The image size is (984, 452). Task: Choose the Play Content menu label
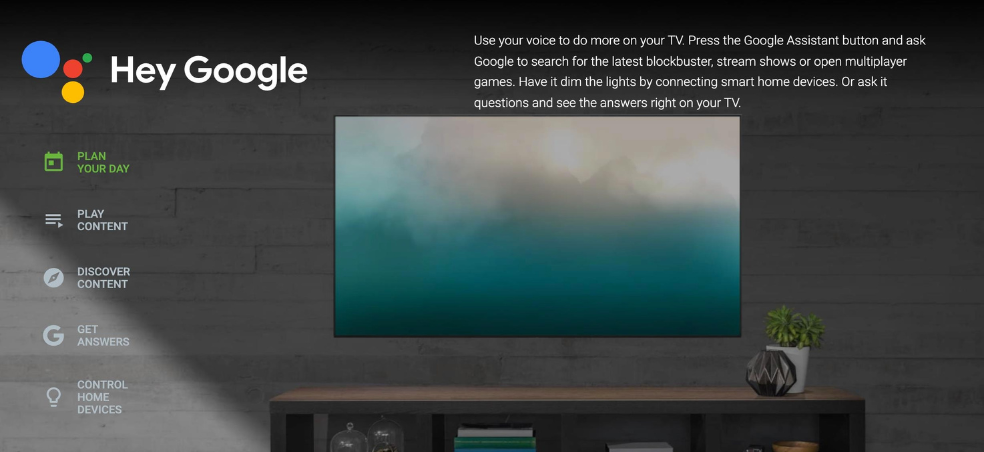pos(102,220)
